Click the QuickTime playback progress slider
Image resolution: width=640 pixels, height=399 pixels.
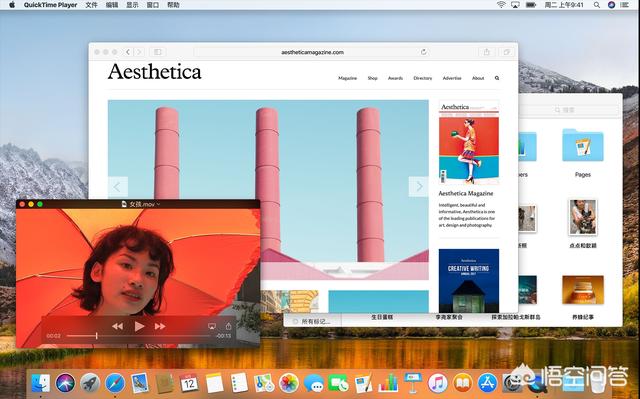(139, 336)
